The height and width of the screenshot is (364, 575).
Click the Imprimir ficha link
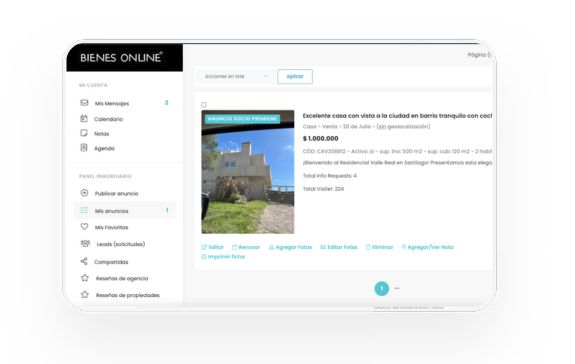tap(223, 257)
